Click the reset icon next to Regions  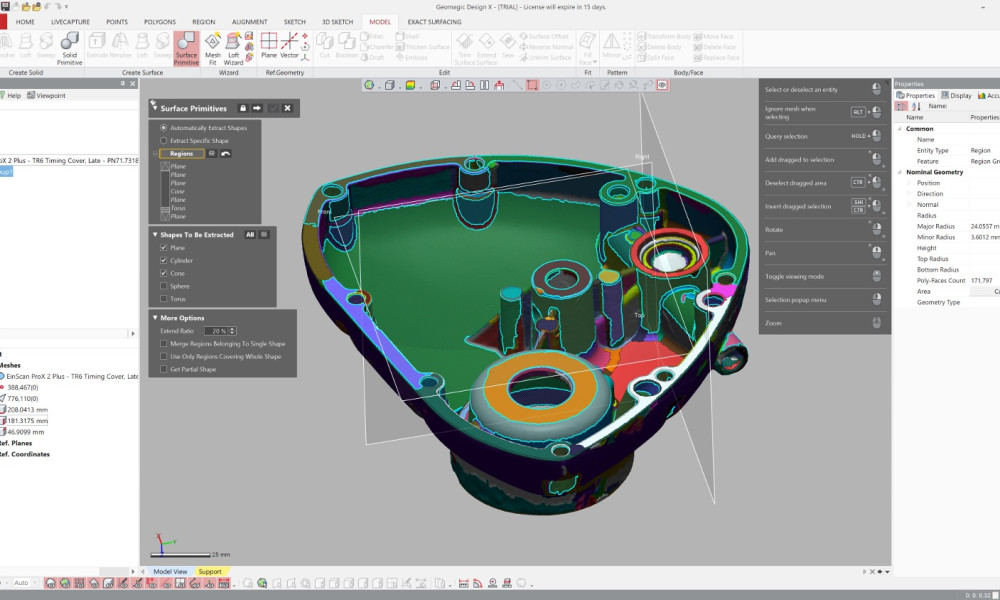(x=226, y=154)
